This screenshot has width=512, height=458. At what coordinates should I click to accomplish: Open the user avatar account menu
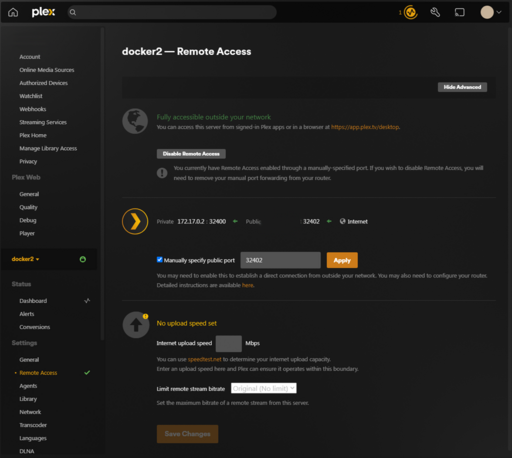pyautogui.click(x=491, y=12)
